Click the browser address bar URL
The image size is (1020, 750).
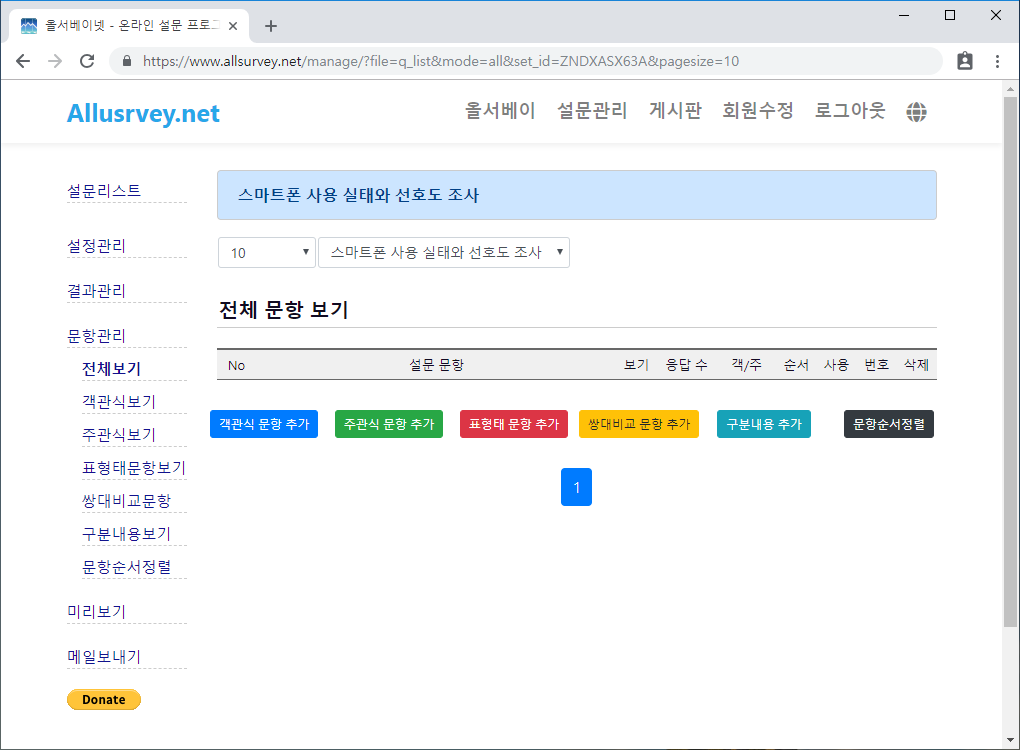pyautogui.click(x=440, y=61)
